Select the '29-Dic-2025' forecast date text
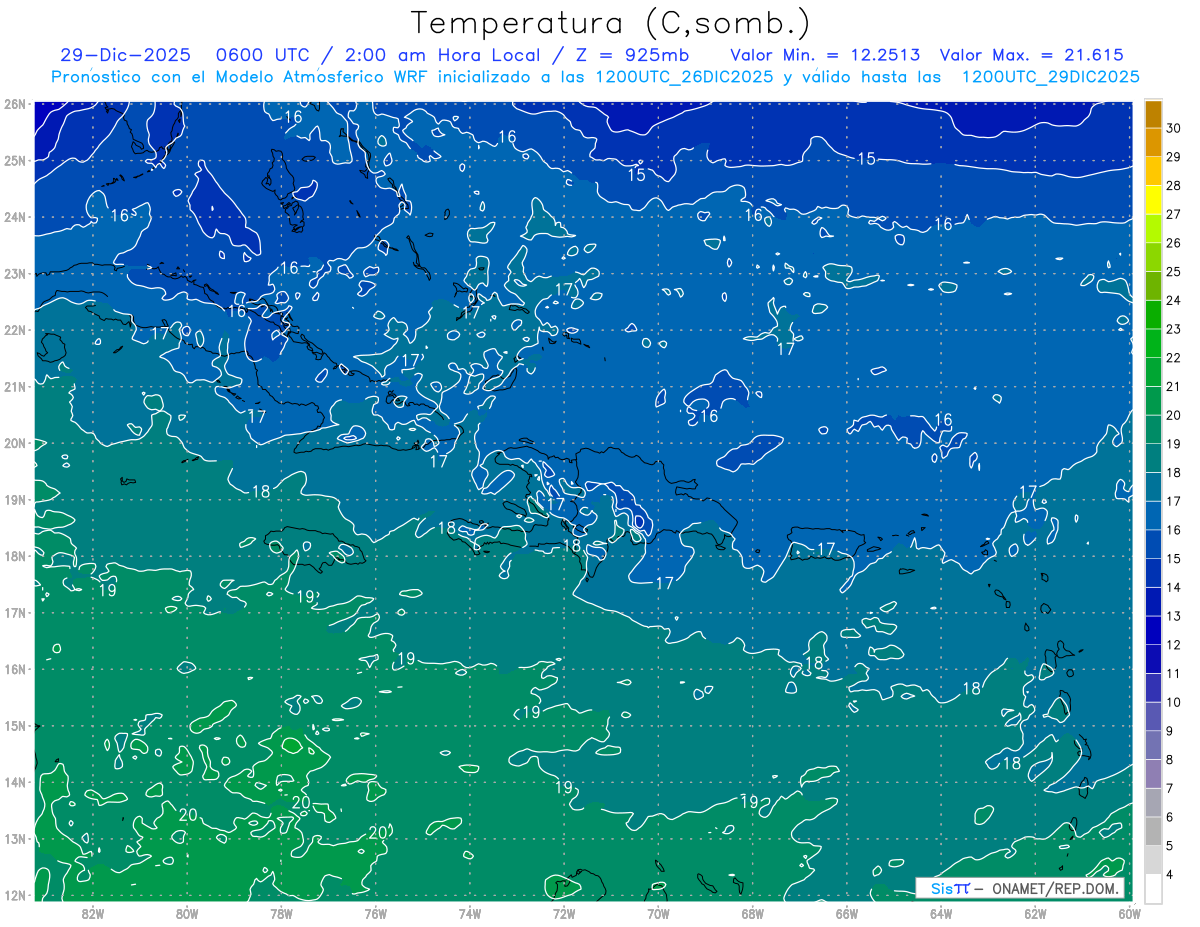Screen dimensions: 1200x927 click(125, 55)
